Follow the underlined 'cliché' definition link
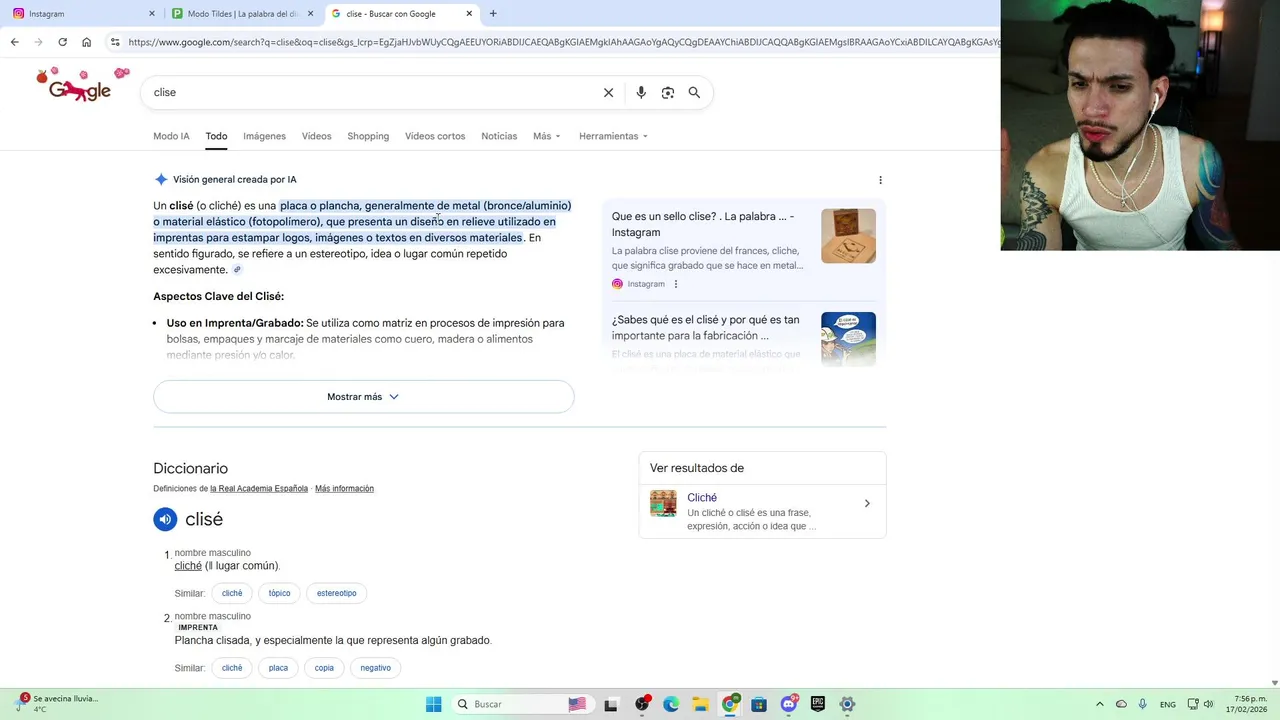The image size is (1280, 720). point(188,566)
